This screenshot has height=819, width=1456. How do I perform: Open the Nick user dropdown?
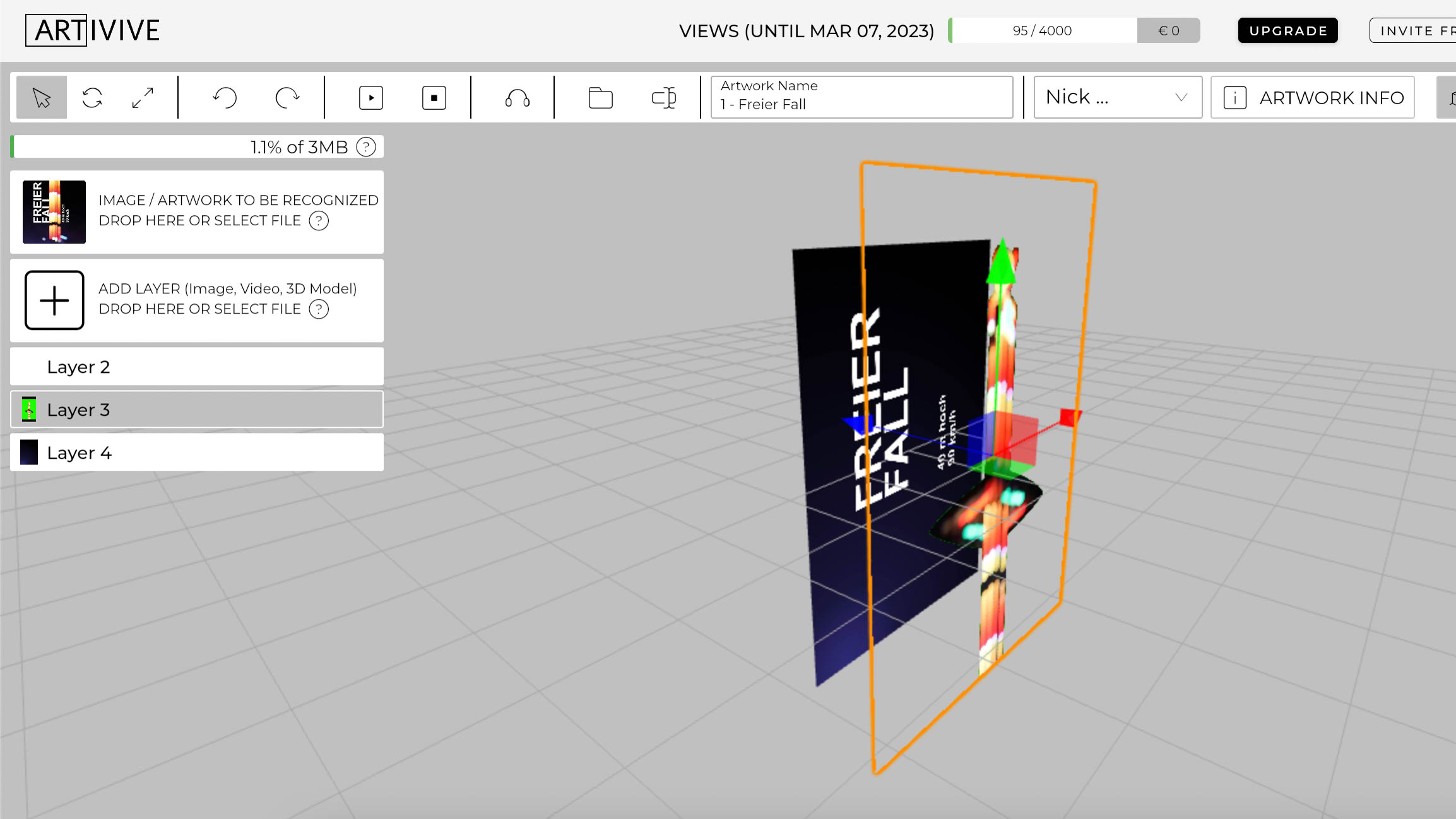(x=1118, y=97)
